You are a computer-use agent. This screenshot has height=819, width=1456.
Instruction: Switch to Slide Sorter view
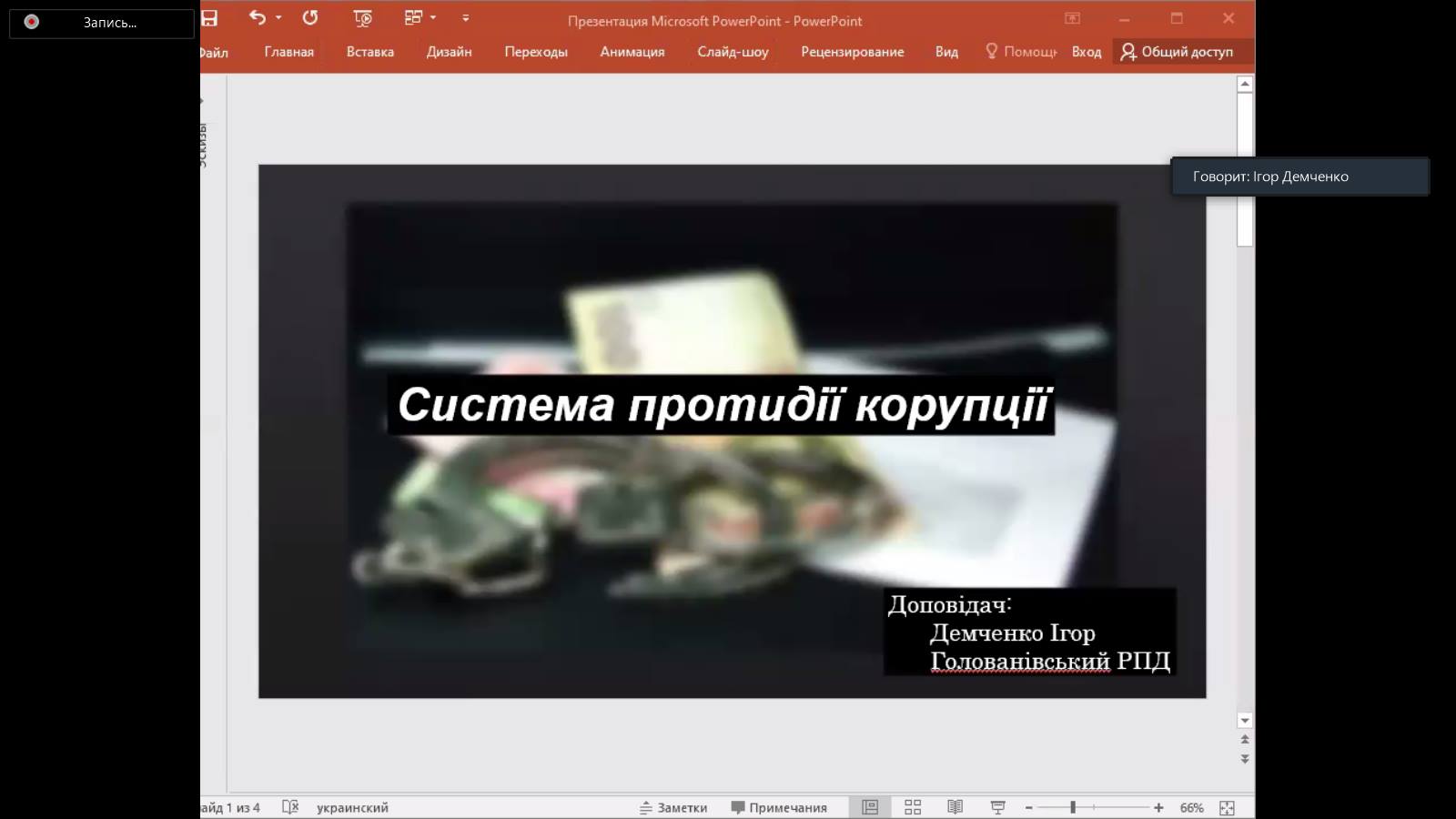click(913, 807)
